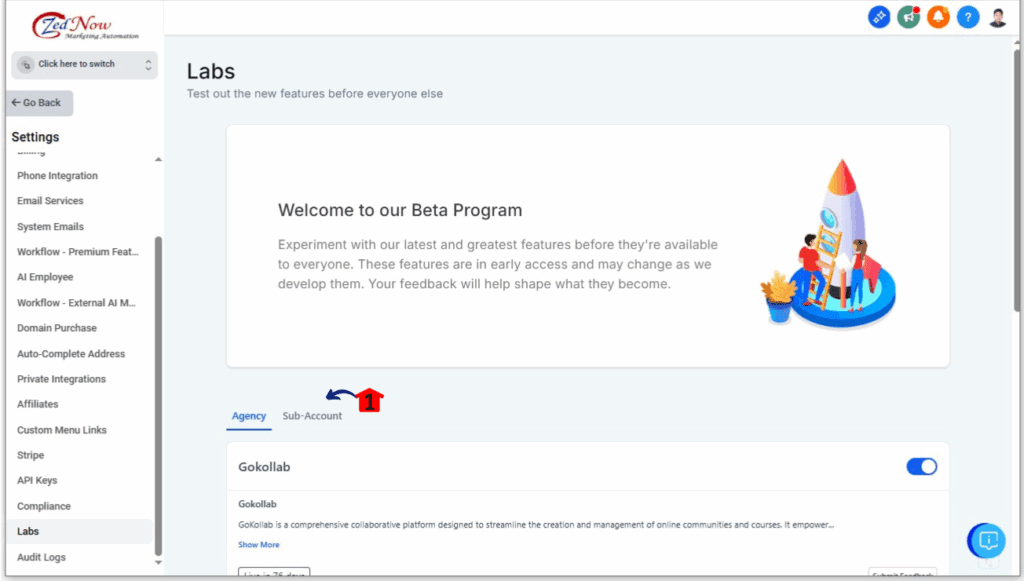Open Phone Integration settings
The image size is (1024, 581).
(57, 176)
